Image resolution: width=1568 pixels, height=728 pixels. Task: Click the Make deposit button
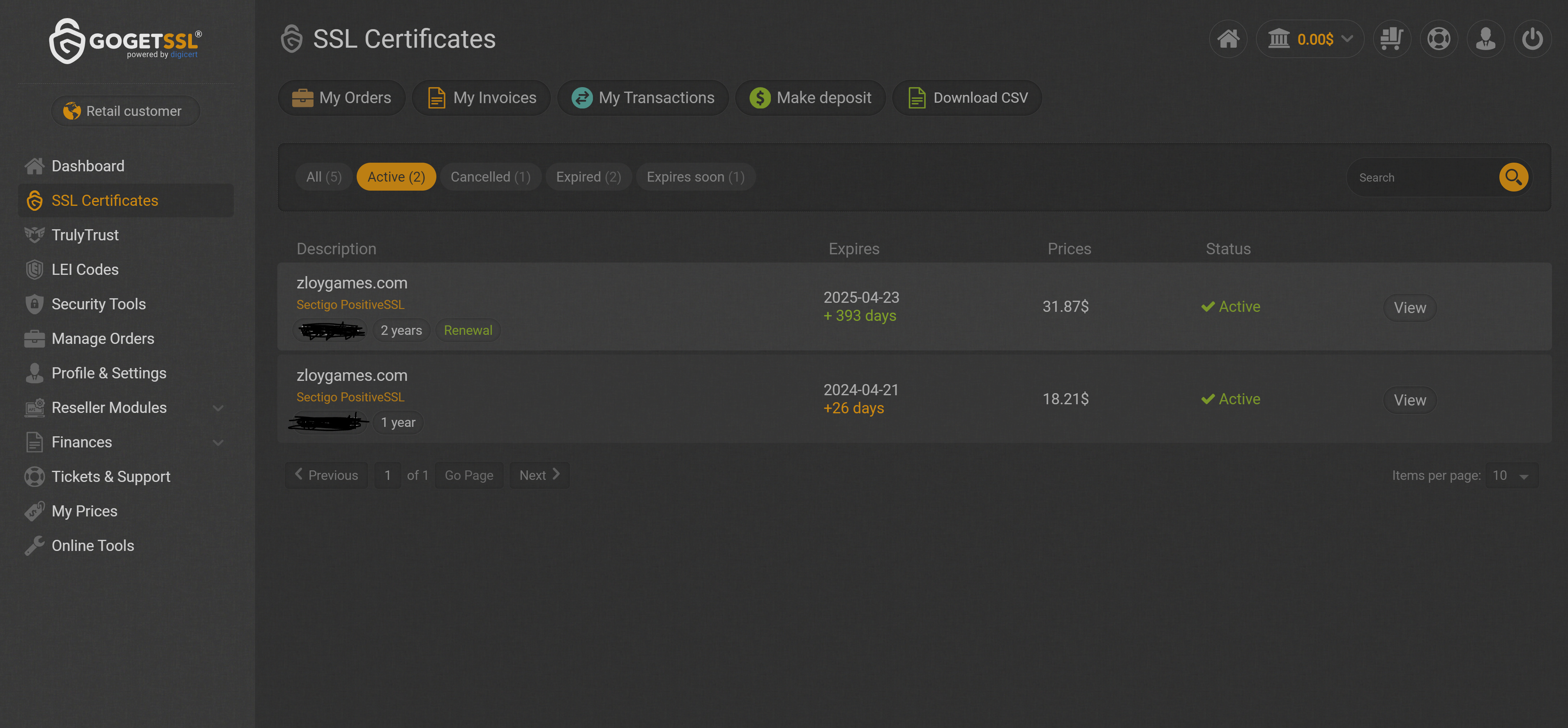tap(810, 98)
